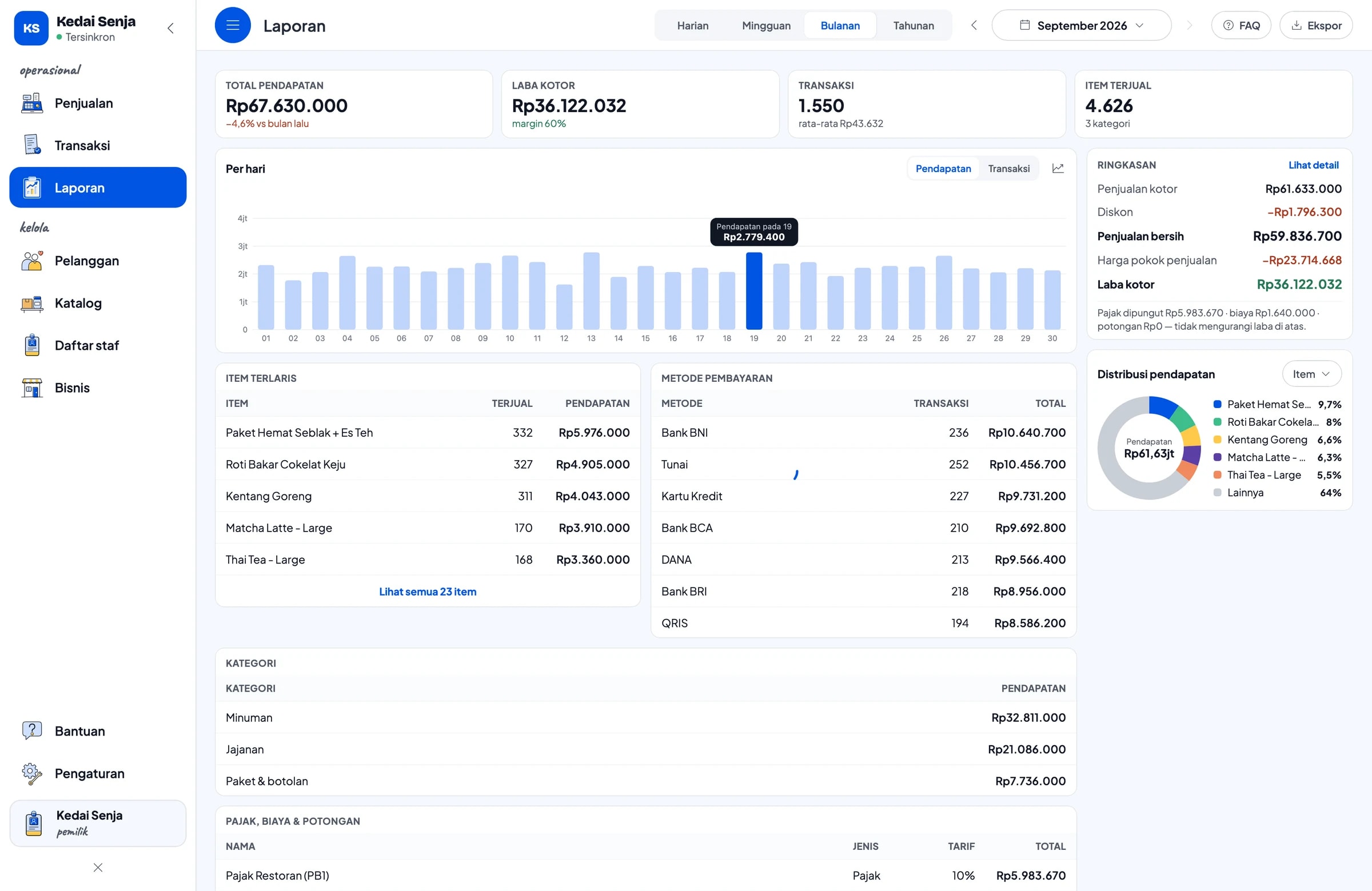This screenshot has width=1372, height=891.
Task: Go to next month arrow
Action: pyautogui.click(x=1188, y=25)
